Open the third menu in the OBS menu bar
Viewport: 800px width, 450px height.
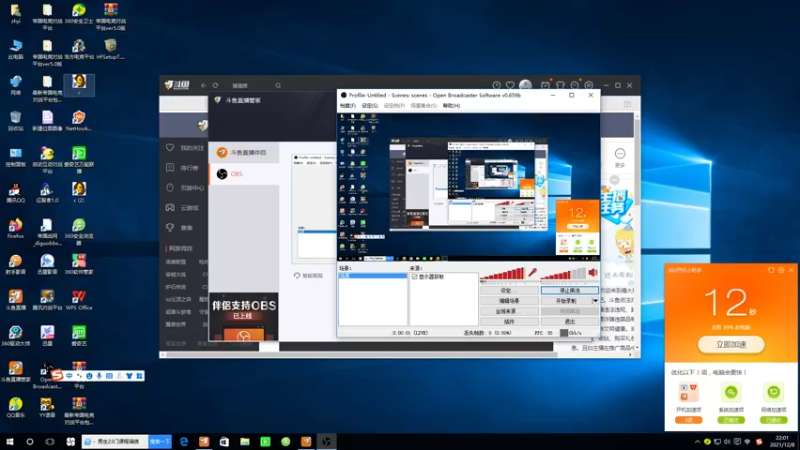coord(394,106)
